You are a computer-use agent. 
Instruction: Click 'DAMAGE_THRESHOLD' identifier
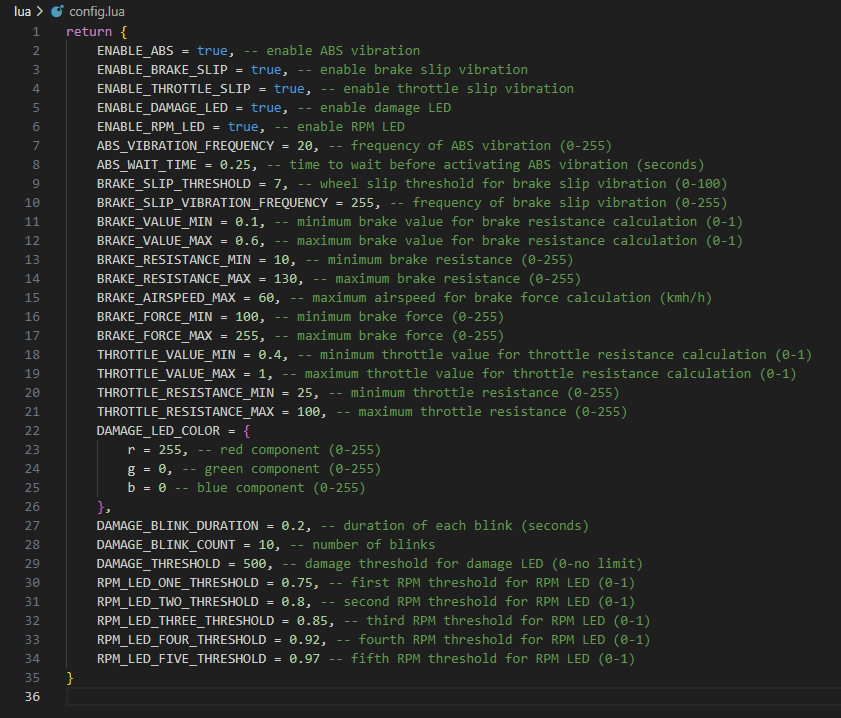tap(158, 564)
